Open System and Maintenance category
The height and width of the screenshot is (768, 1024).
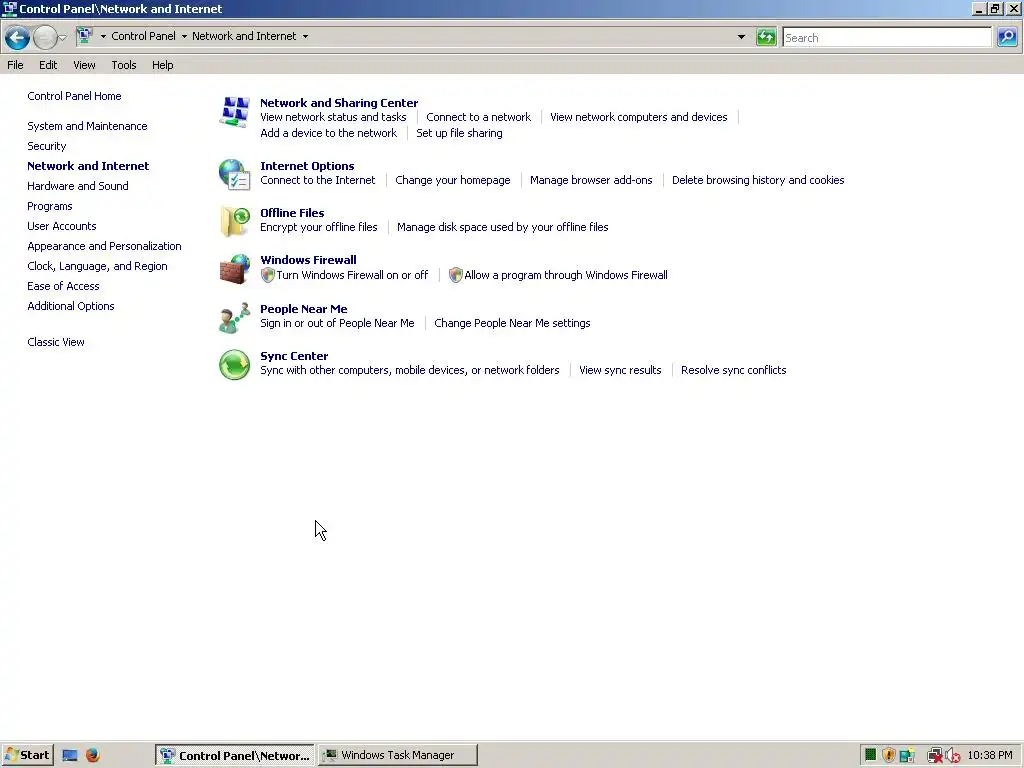coord(88,126)
